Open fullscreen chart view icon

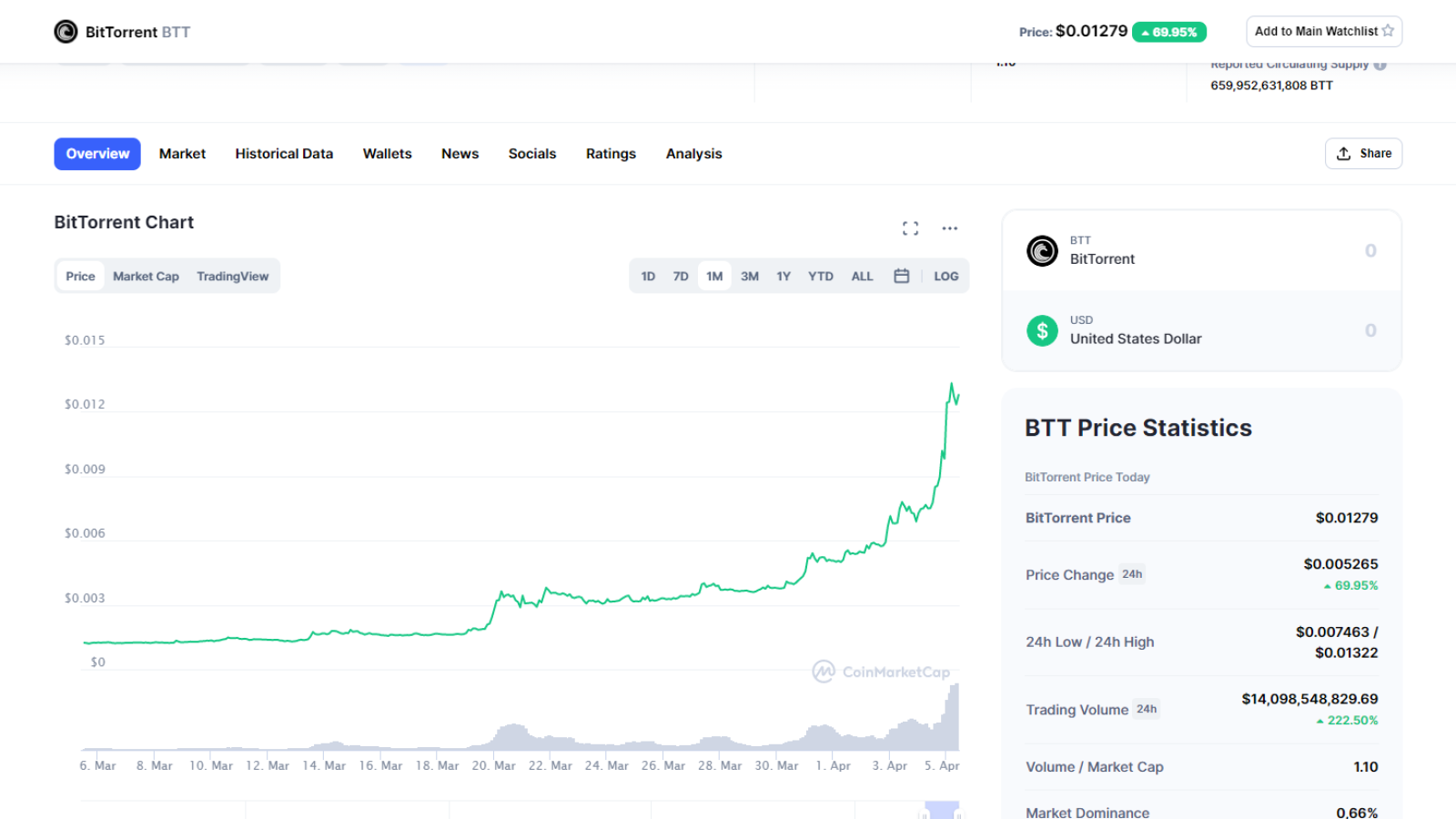pos(910,228)
